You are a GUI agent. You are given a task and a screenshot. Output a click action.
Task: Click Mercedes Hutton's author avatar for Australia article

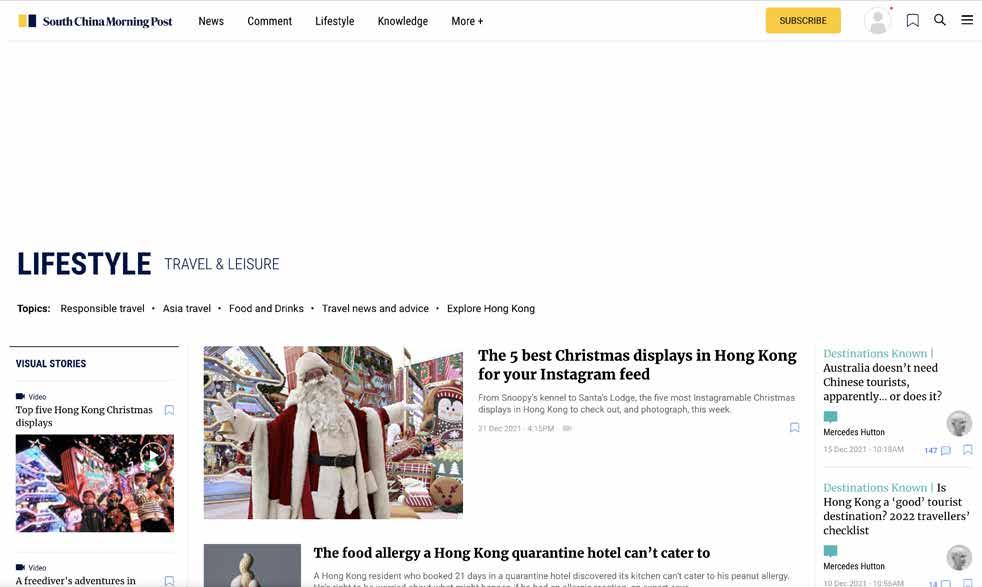coord(959,423)
